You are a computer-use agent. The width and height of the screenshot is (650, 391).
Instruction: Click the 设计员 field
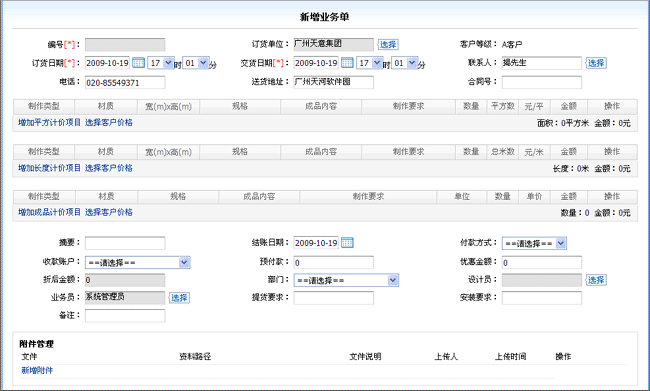point(542,280)
